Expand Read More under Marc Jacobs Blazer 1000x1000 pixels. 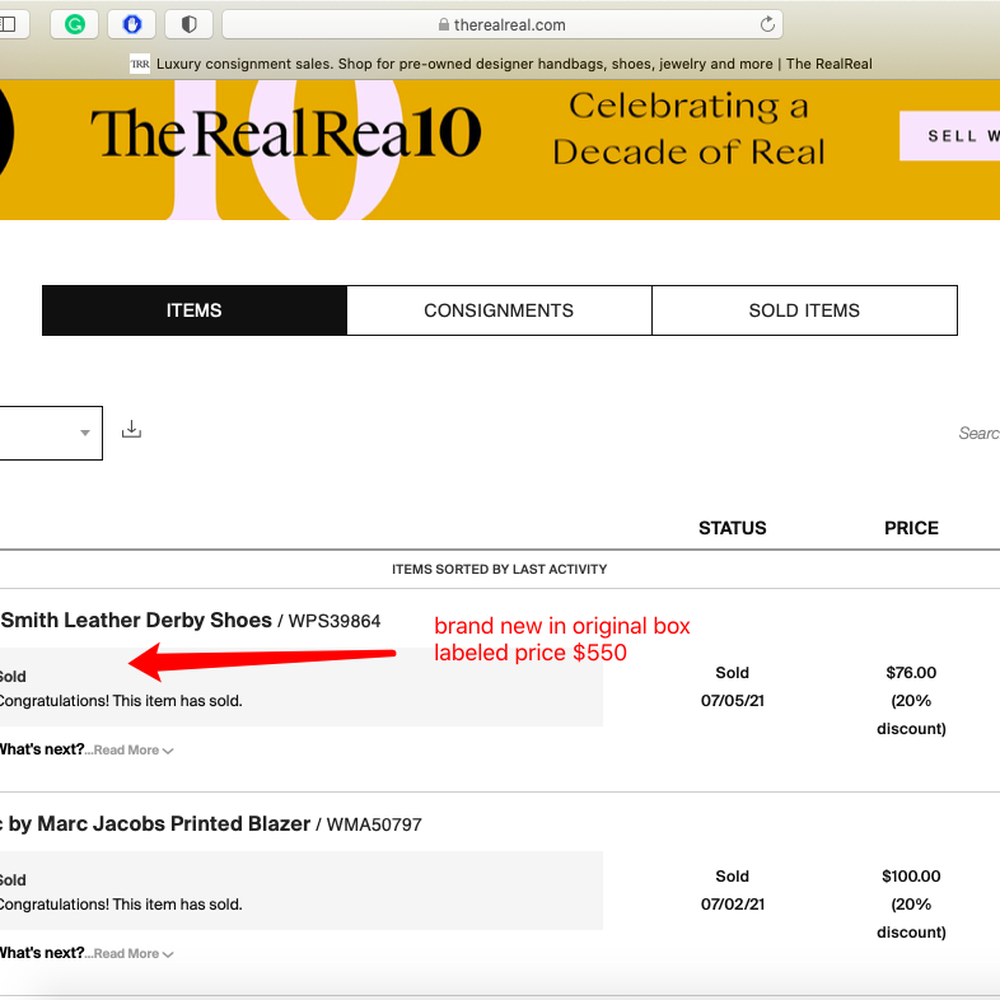tap(133, 953)
